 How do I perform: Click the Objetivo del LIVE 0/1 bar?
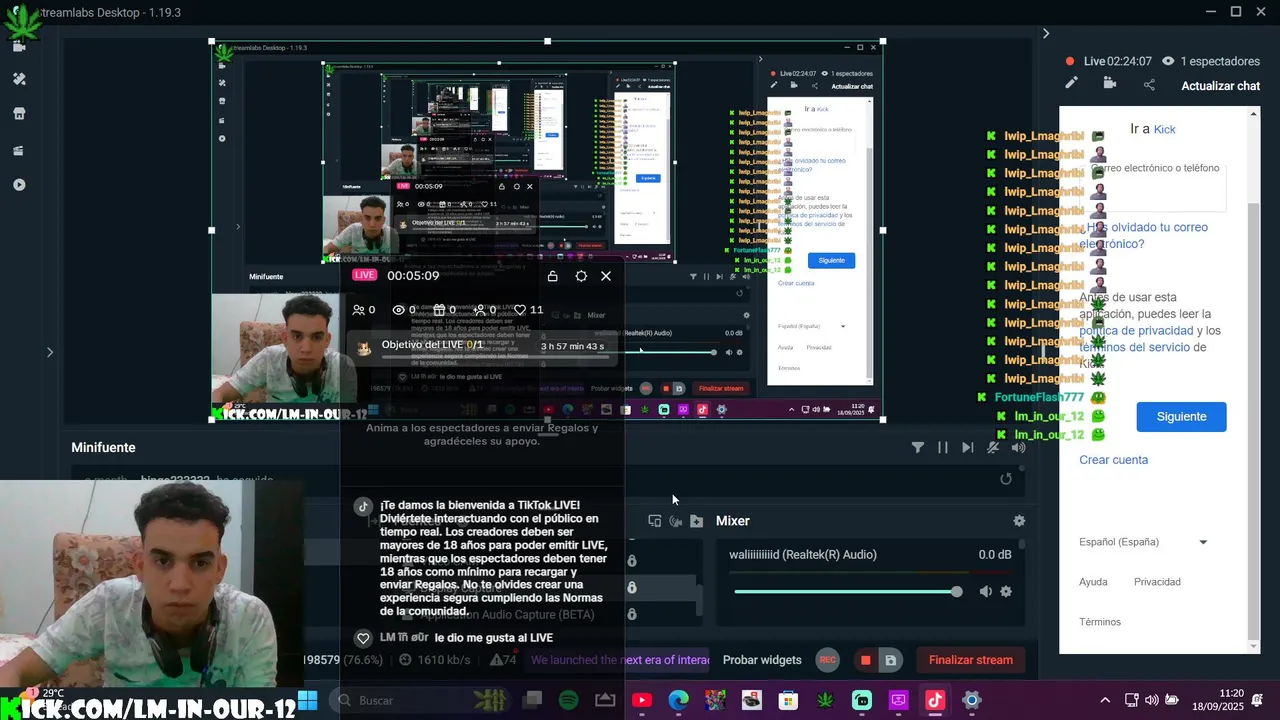tap(482, 346)
